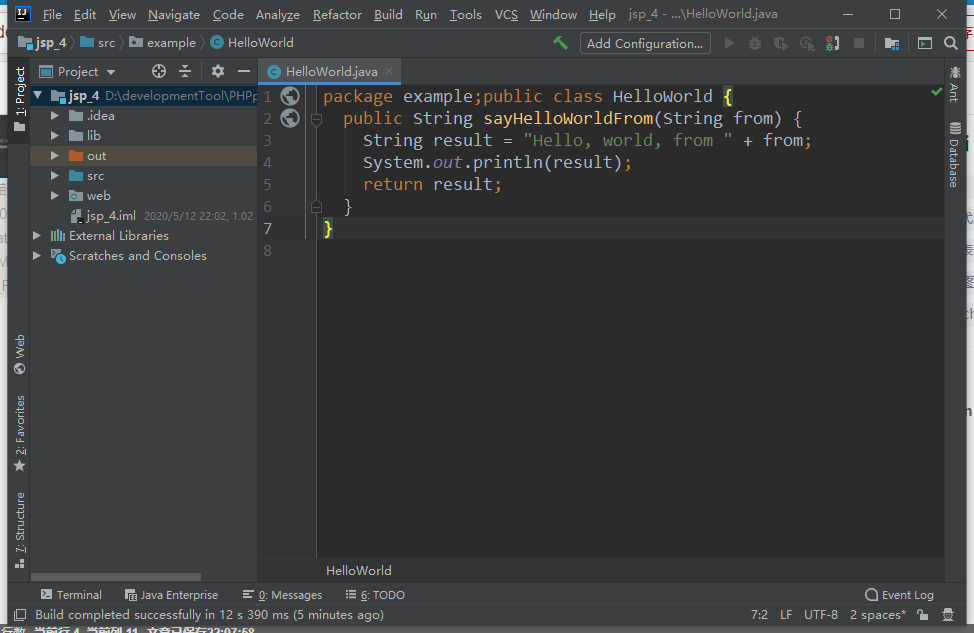The width and height of the screenshot is (974, 633).
Task: Collapse the method fold marker on line 2
Action: point(316,119)
